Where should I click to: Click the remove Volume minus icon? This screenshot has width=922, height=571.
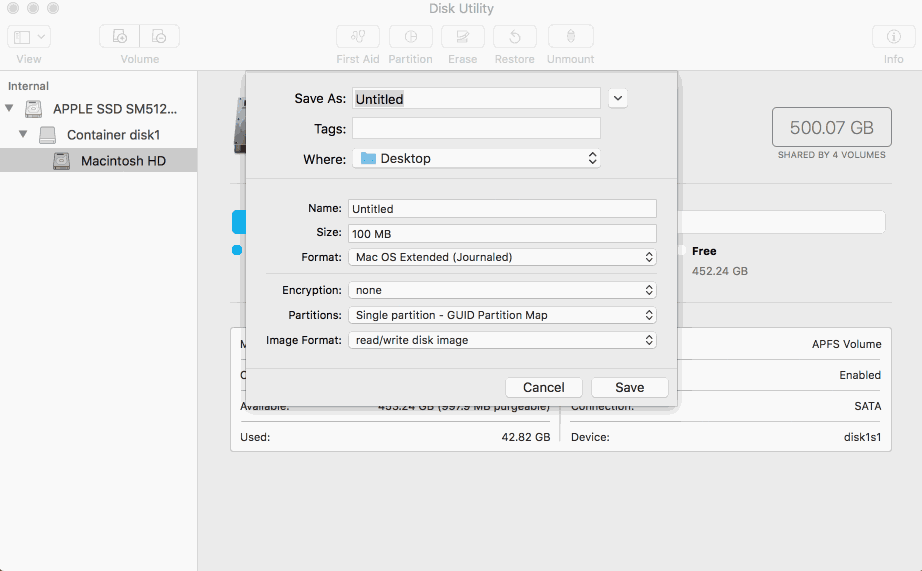tap(159, 36)
